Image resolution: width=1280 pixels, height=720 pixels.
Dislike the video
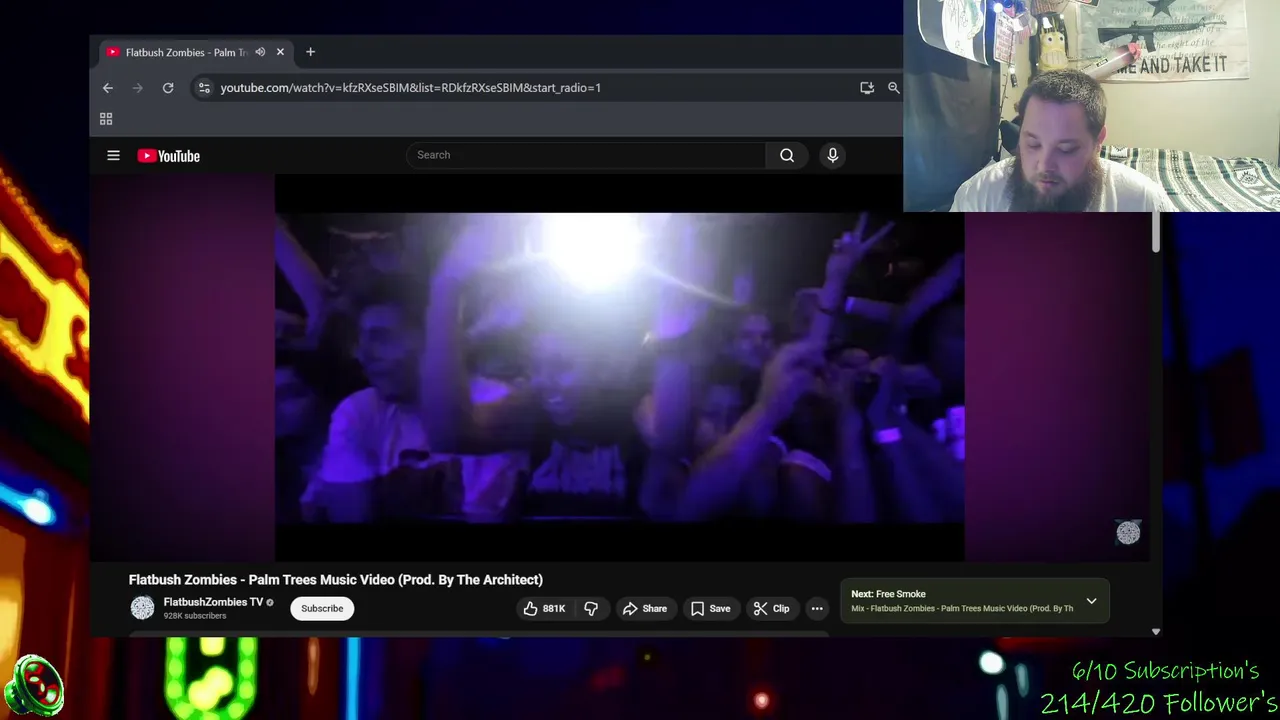click(591, 608)
